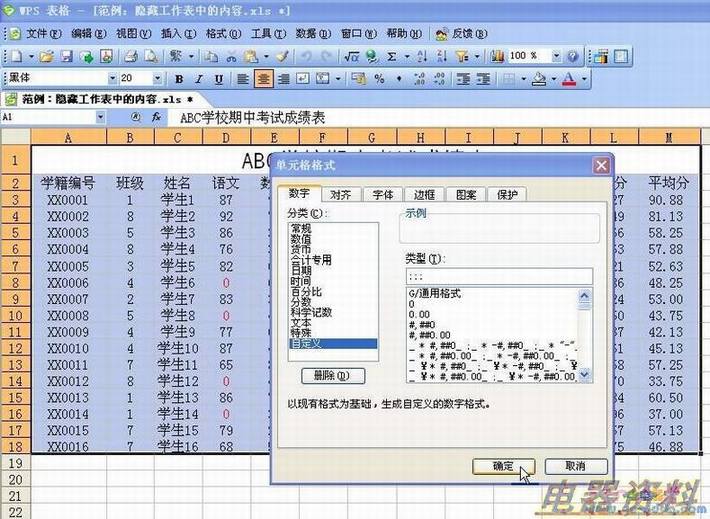Toggle underline formatting button
Viewport: 710px width, 519px height.
(218, 78)
